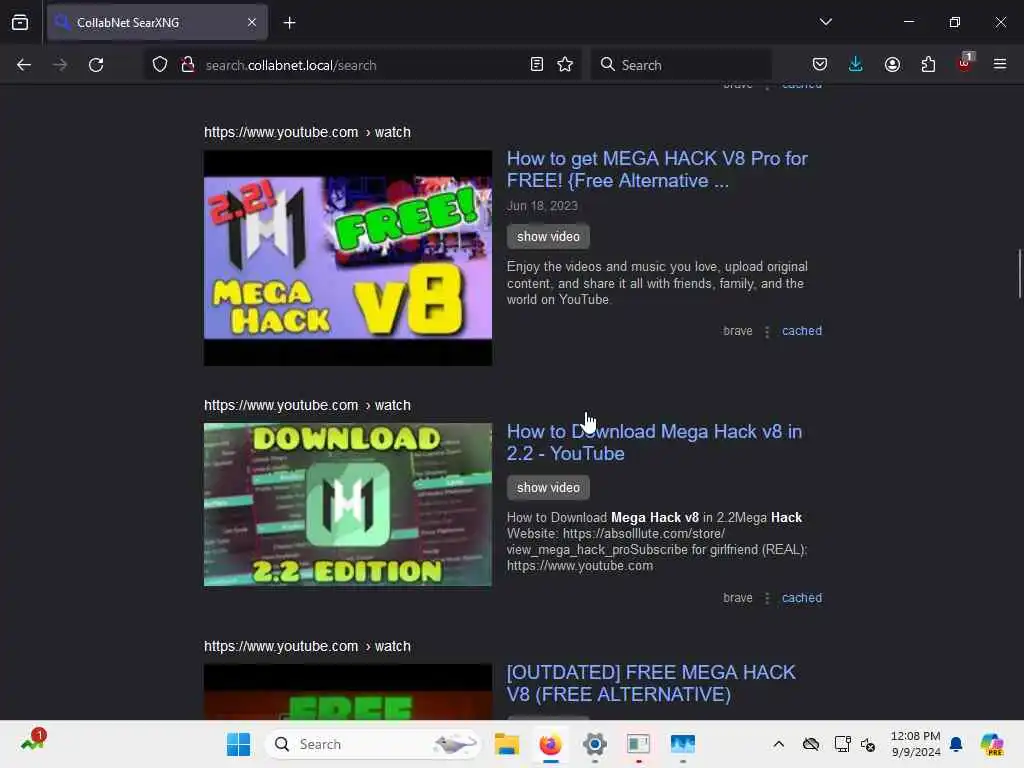Open the window-pane app icon in taskbar
The width and height of the screenshot is (1024, 768).
[x=638, y=744]
